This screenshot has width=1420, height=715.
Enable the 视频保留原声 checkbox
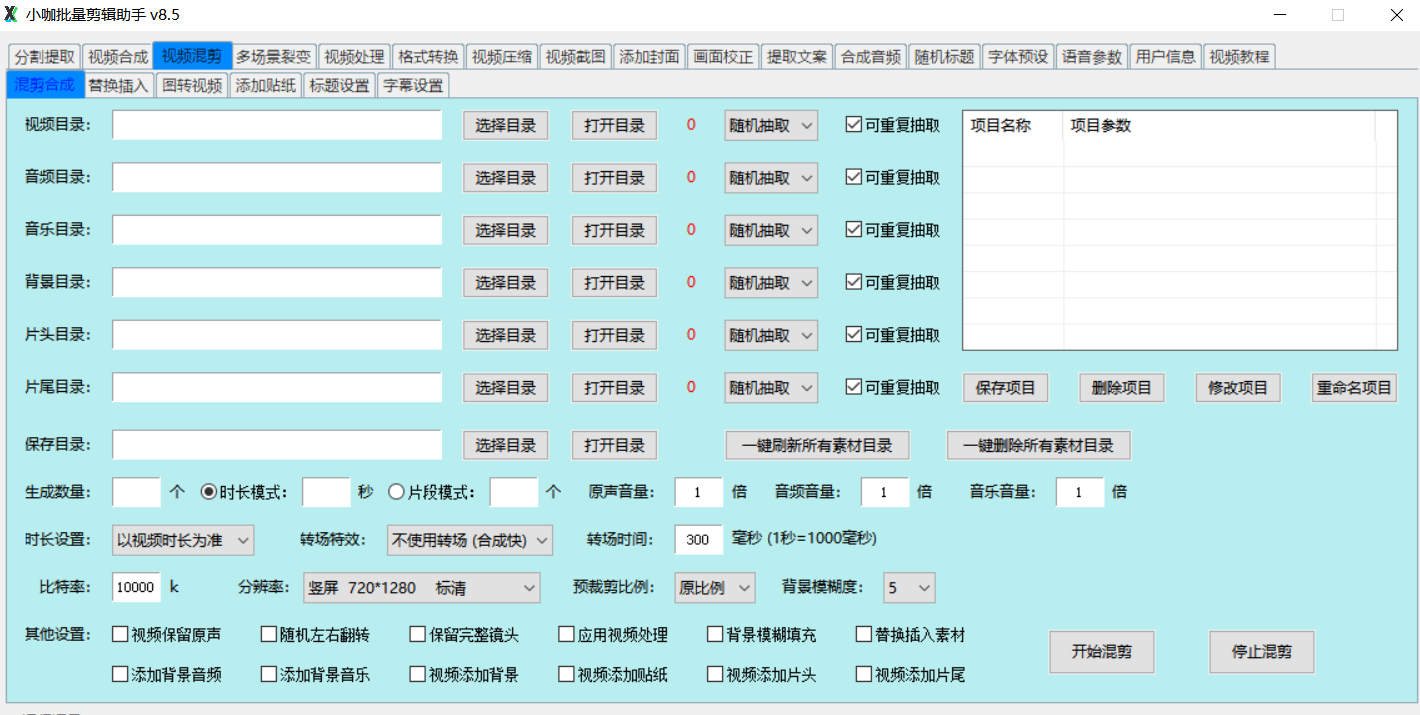click(121, 635)
